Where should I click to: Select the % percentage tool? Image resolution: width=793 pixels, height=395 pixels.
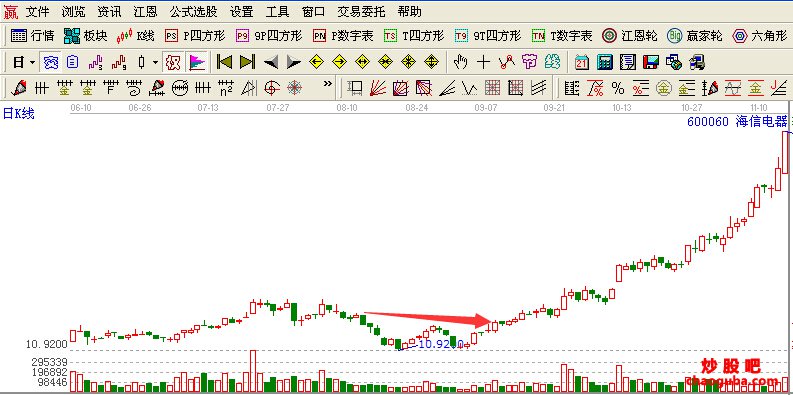[x=618, y=88]
